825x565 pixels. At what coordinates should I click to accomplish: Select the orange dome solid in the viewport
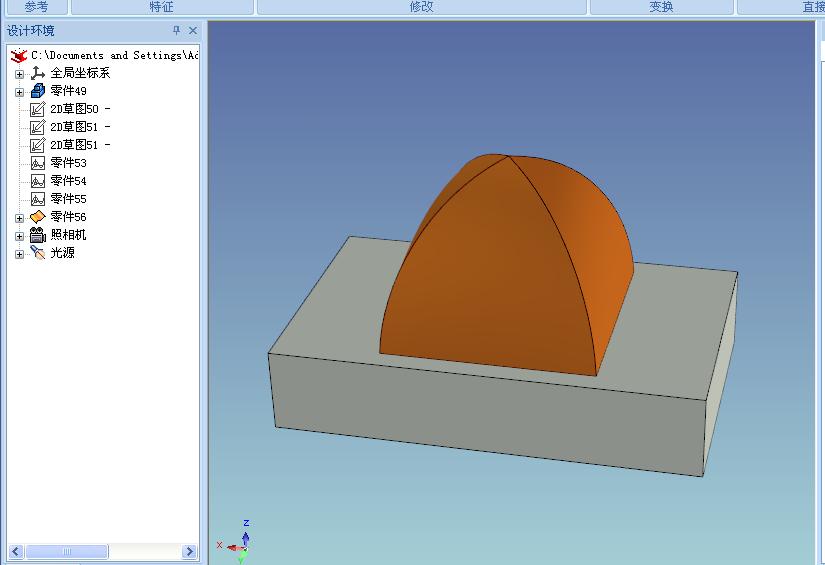point(500,280)
